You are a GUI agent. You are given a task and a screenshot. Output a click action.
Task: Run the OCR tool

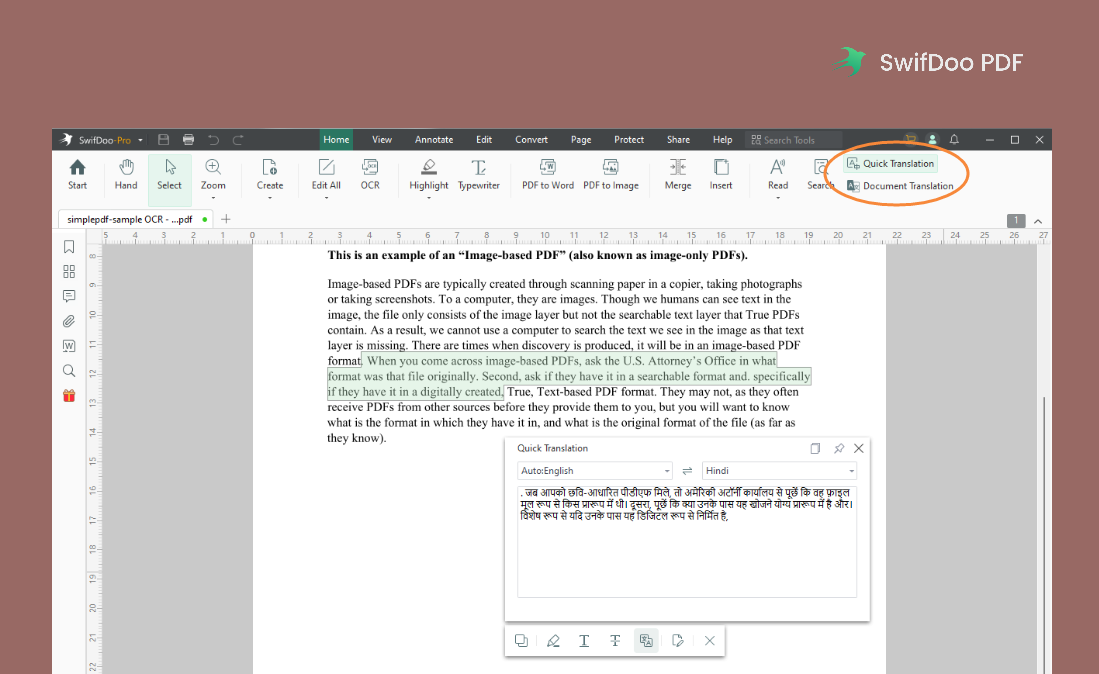(x=370, y=174)
